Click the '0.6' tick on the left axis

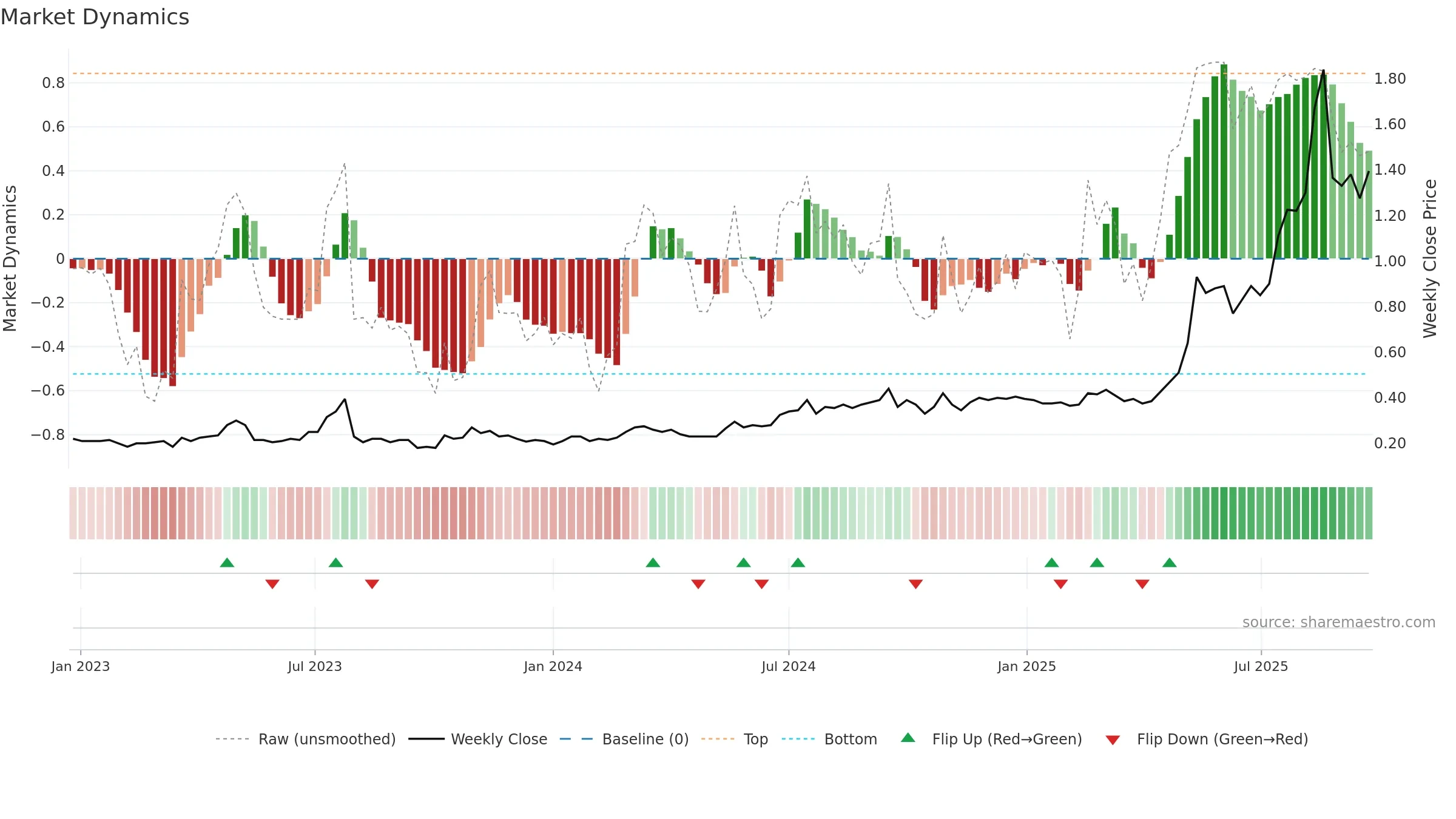pyautogui.click(x=53, y=127)
